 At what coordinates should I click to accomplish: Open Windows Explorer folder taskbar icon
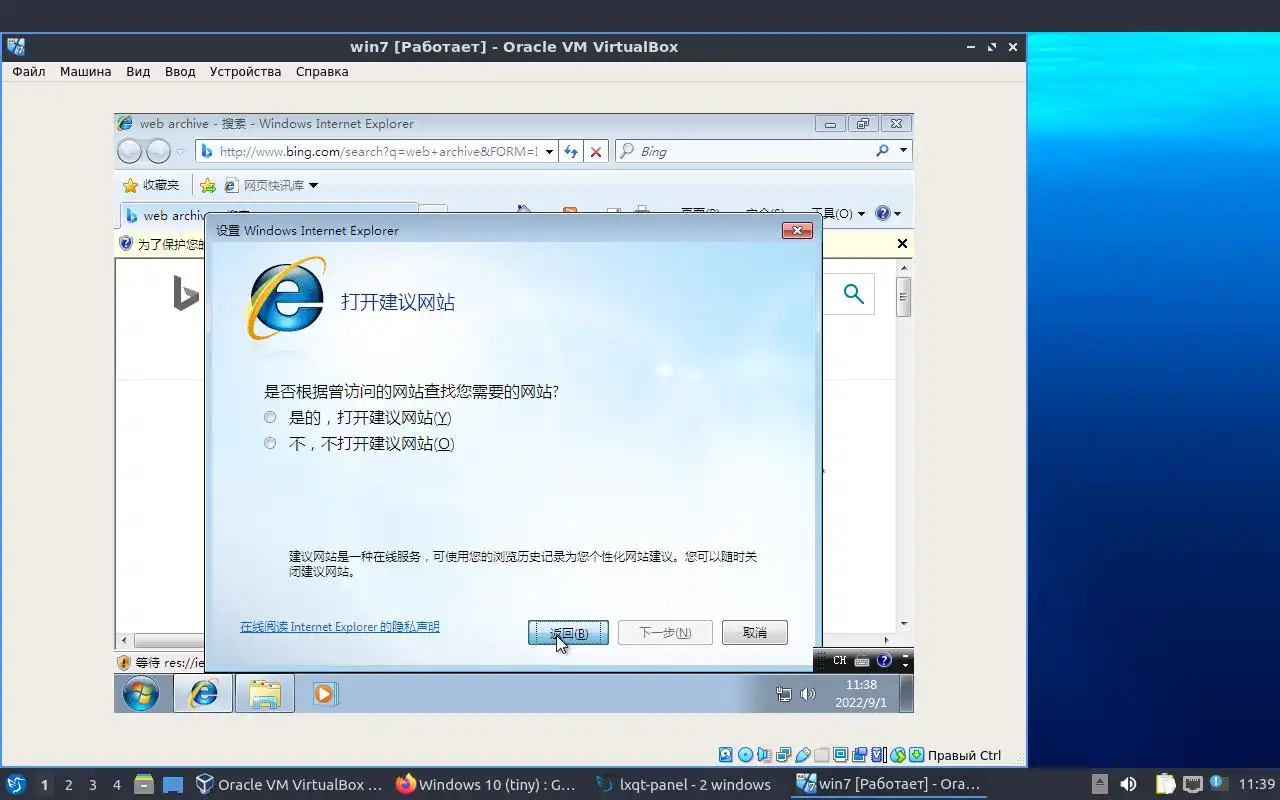[264, 693]
